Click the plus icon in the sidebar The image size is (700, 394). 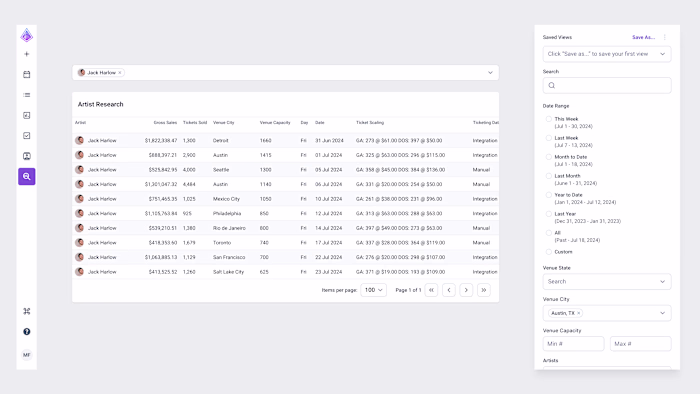click(x=27, y=54)
